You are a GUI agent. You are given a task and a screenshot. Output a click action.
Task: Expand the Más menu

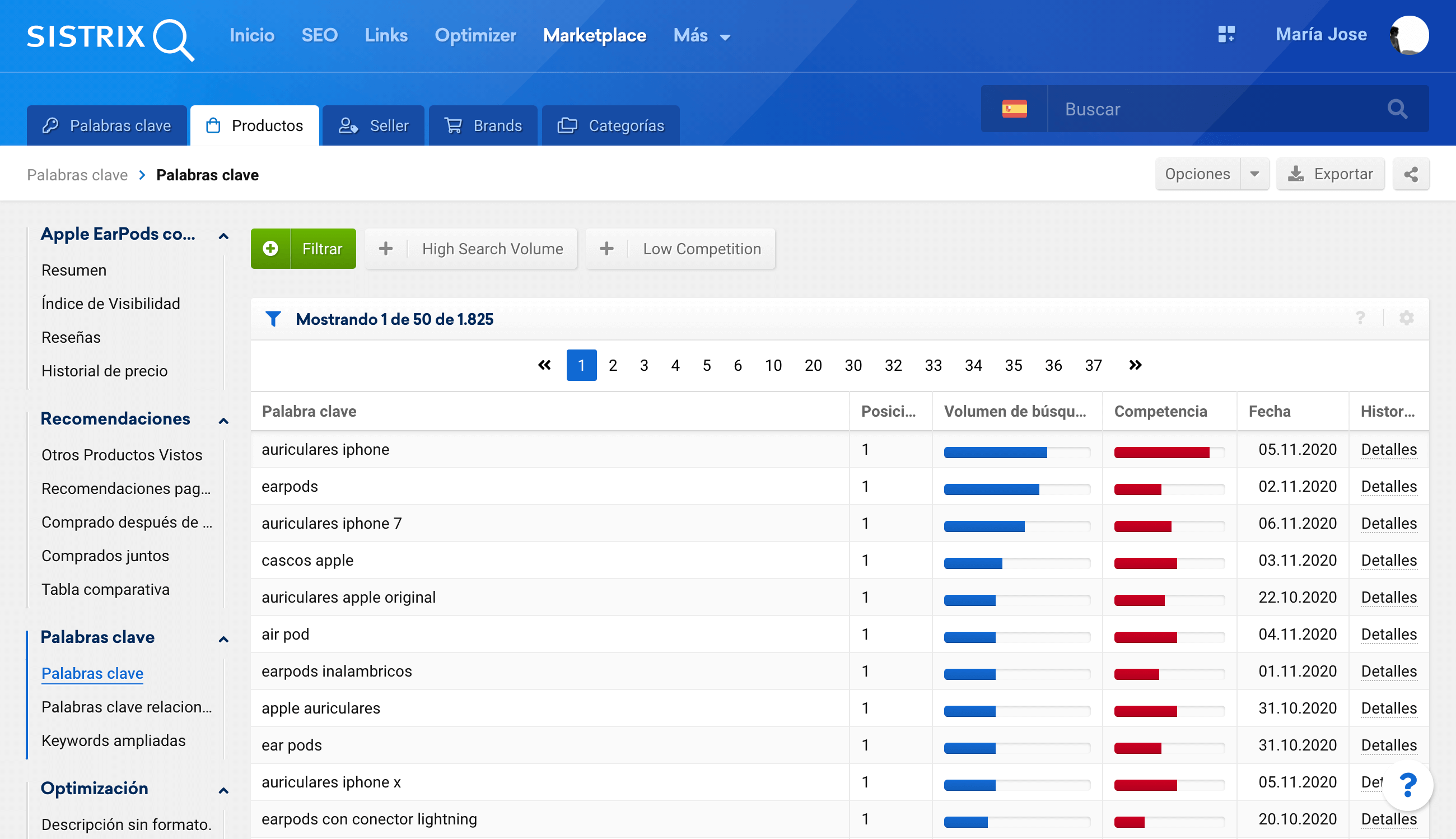[701, 36]
